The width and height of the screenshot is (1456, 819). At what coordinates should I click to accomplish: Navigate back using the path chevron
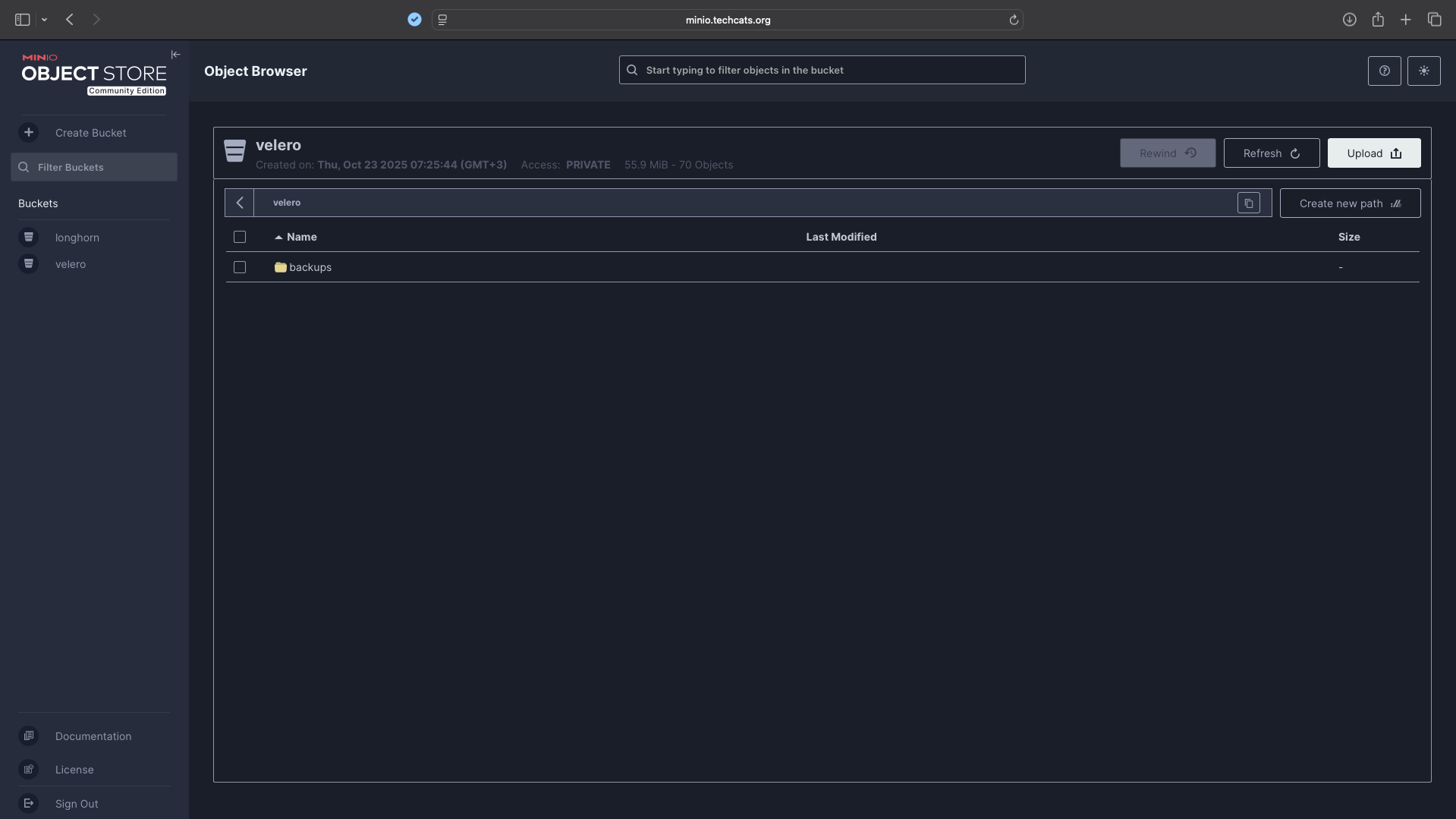coord(239,202)
